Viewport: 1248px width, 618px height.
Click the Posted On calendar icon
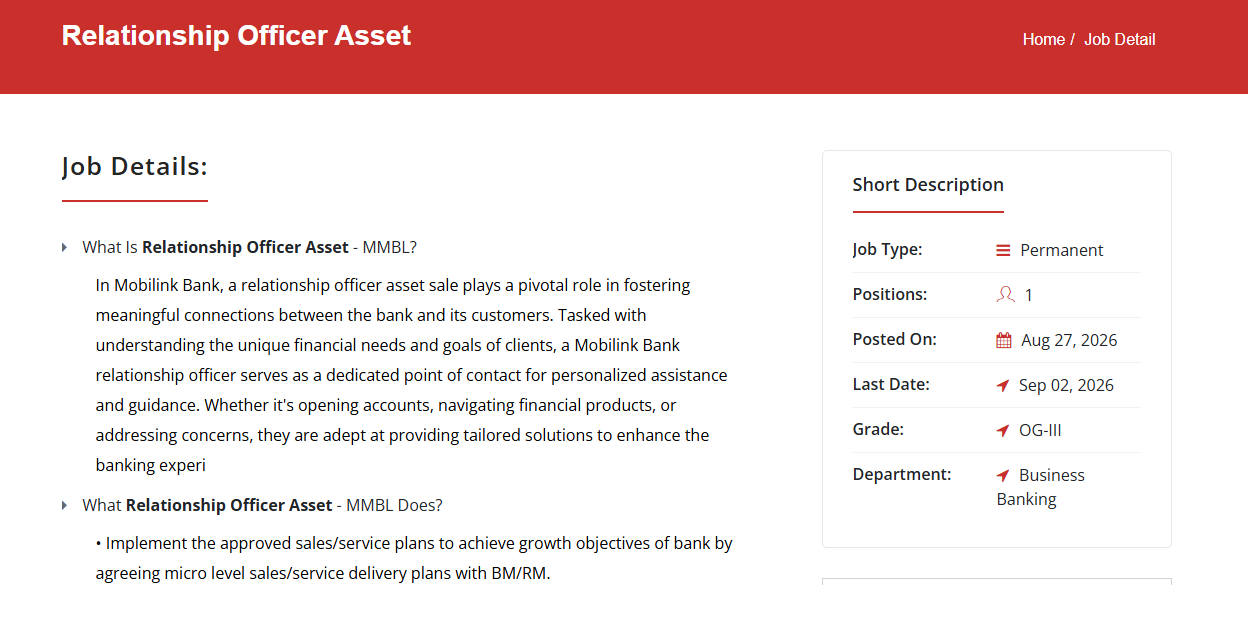(1004, 340)
